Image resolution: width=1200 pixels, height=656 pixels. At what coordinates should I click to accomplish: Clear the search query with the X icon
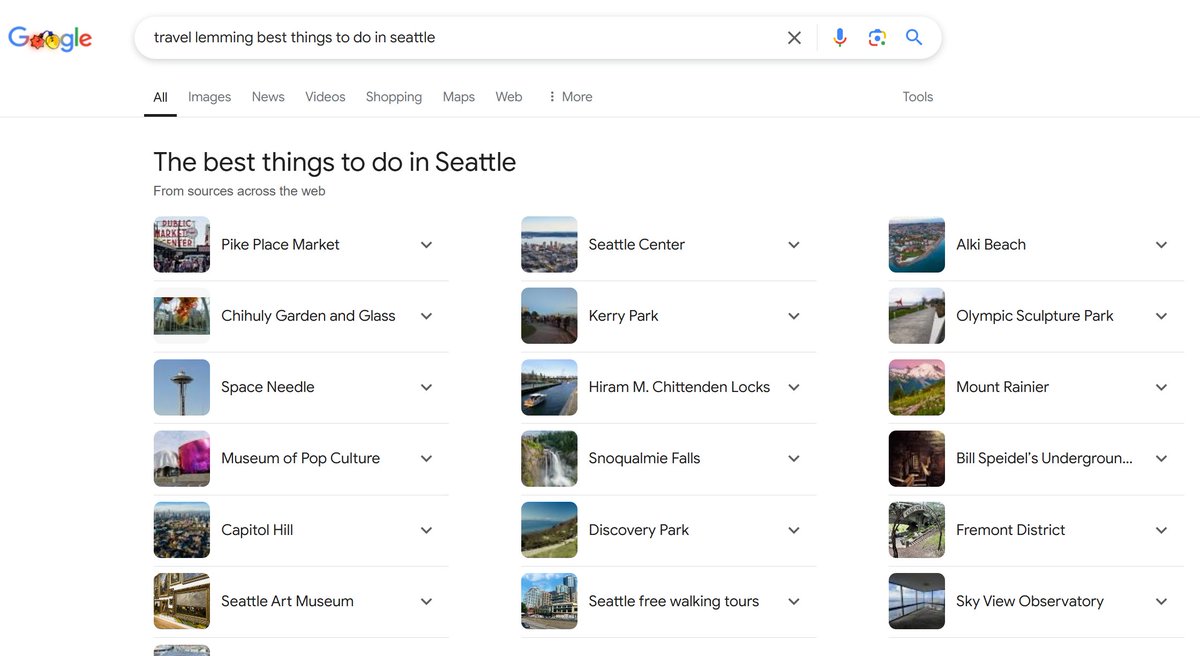tap(794, 37)
